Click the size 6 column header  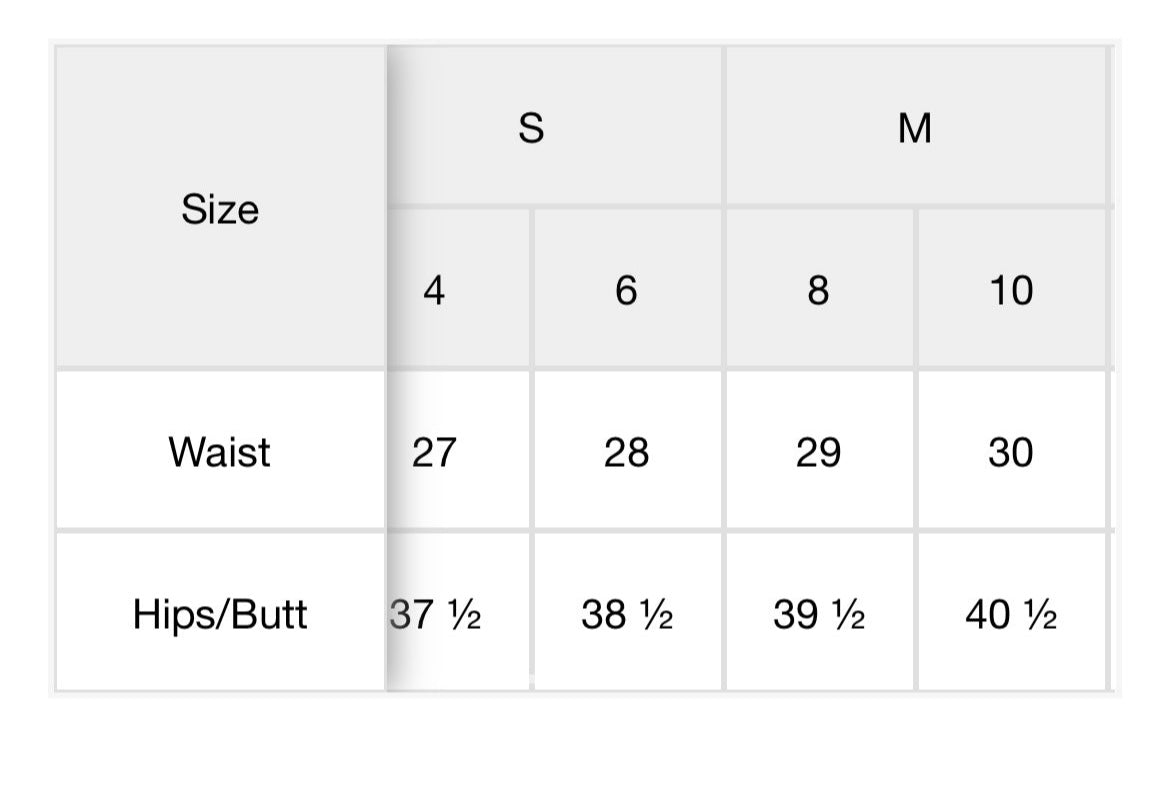point(626,290)
